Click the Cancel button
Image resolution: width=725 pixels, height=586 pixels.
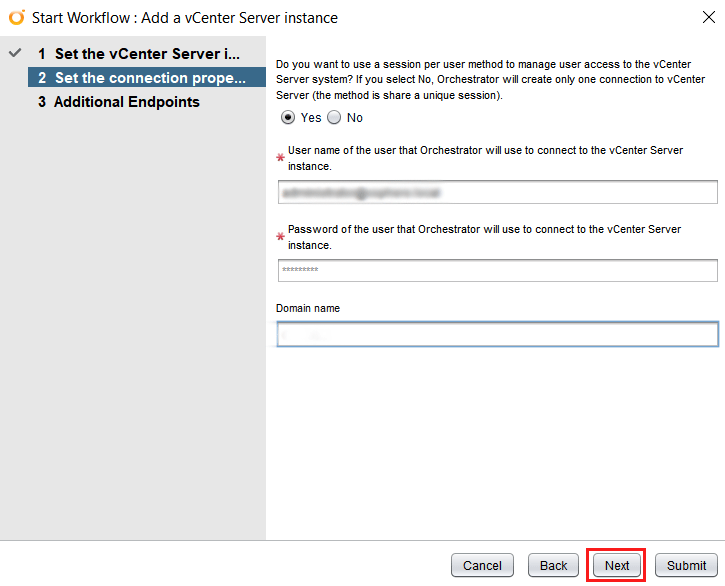point(482,565)
